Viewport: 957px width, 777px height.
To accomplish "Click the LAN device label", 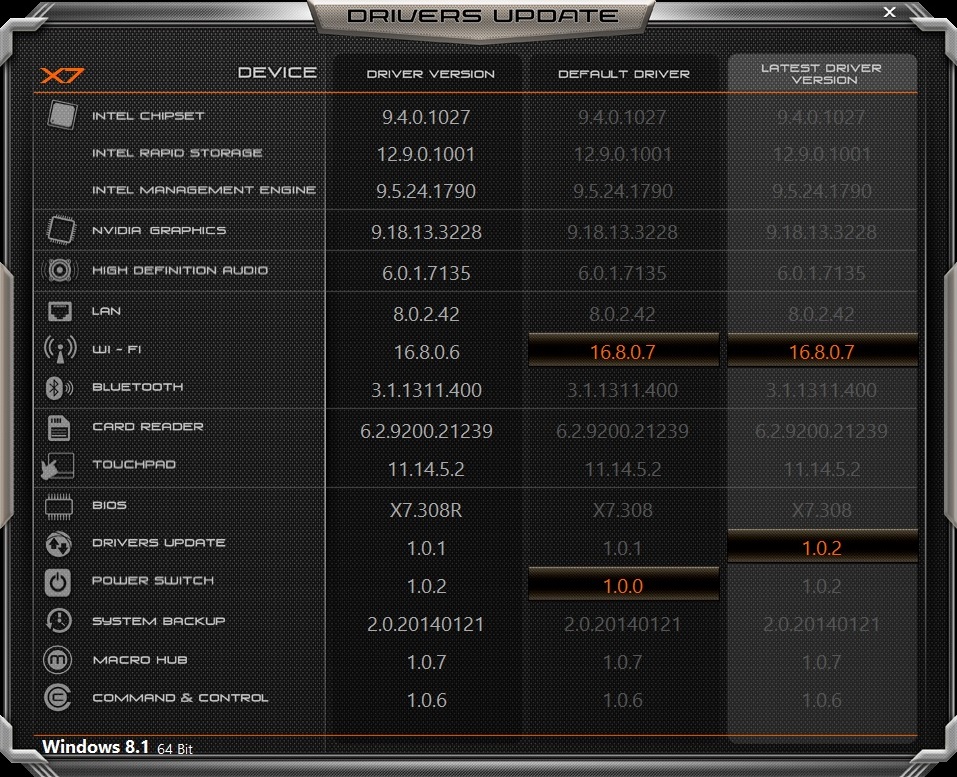I will pyautogui.click(x=106, y=311).
